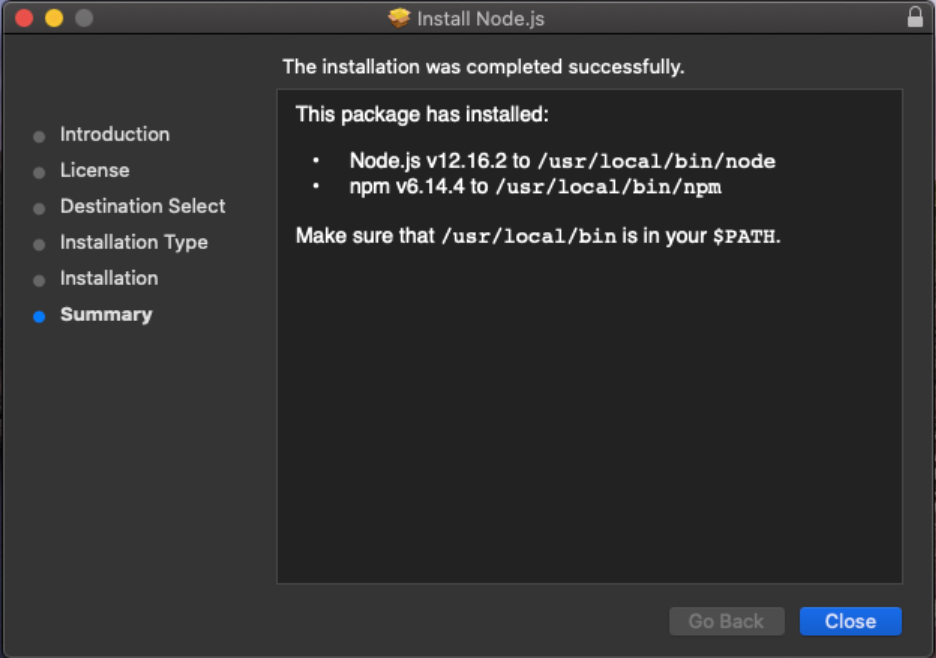Click the /usr/local/bin/node path text
Screen dimensions: 936x658
656,161
